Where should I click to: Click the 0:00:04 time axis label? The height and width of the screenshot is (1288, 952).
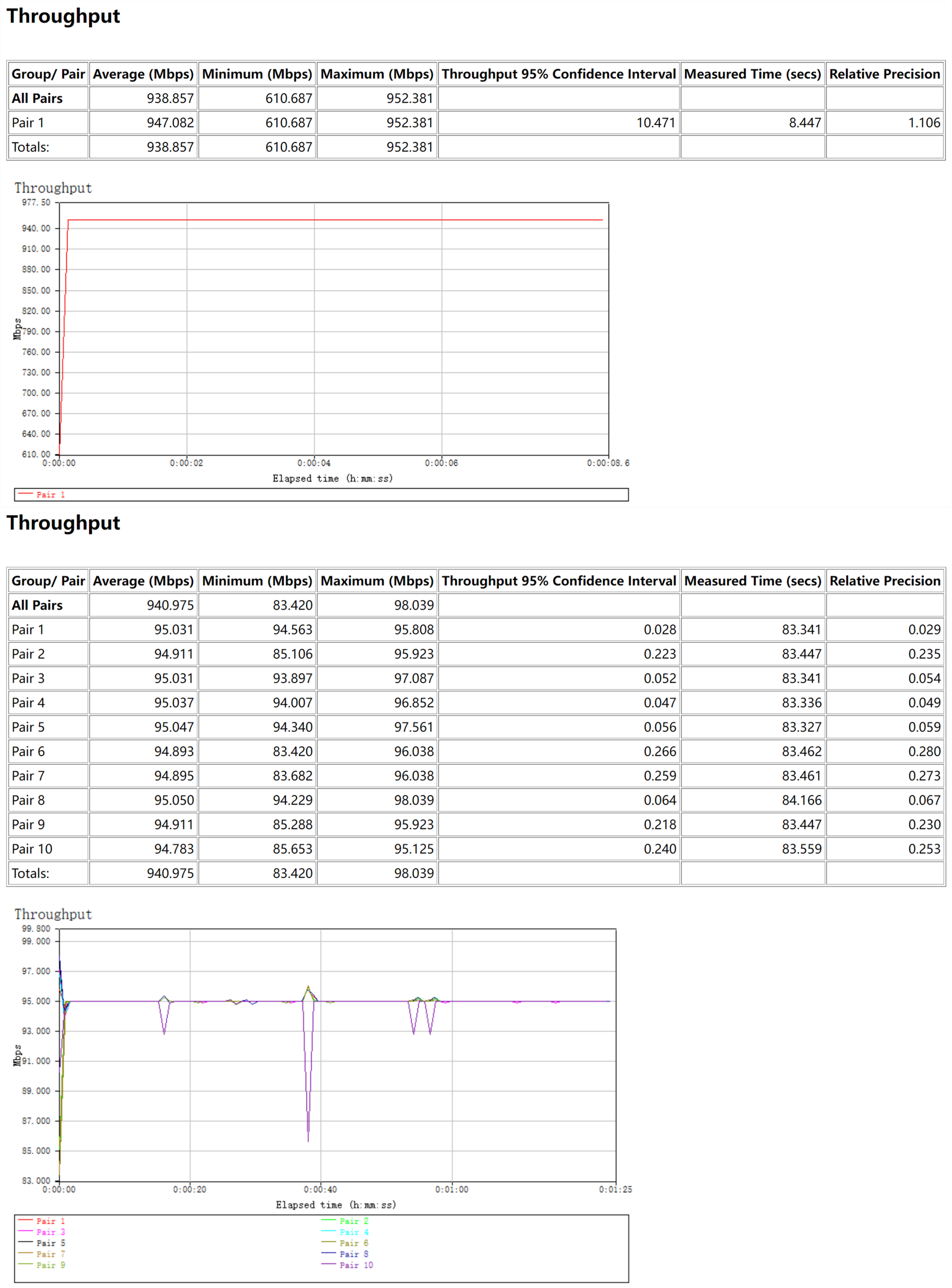pos(314,463)
